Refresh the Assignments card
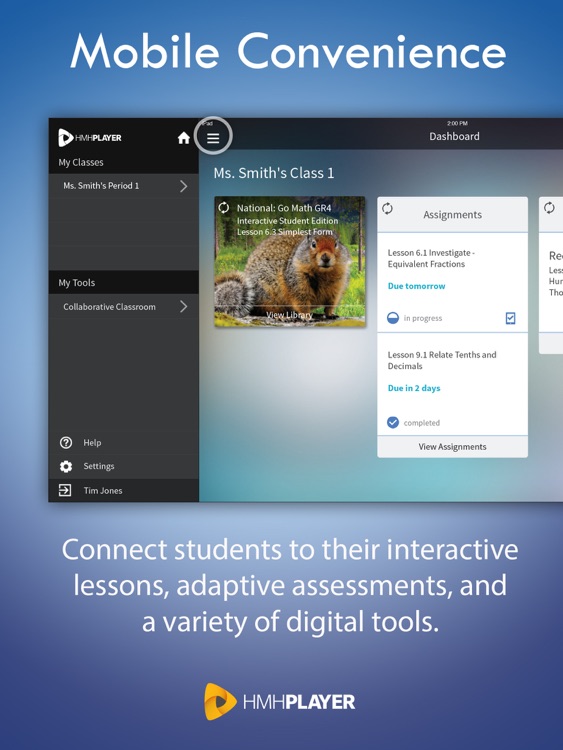 (x=387, y=208)
